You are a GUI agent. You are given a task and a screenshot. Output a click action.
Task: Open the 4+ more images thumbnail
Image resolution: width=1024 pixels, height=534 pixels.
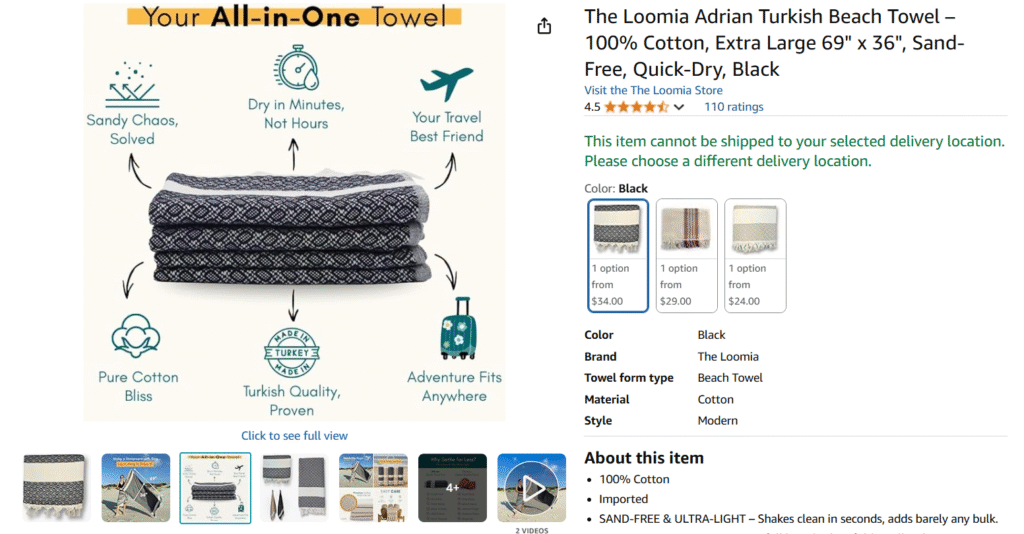(x=453, y=488)
